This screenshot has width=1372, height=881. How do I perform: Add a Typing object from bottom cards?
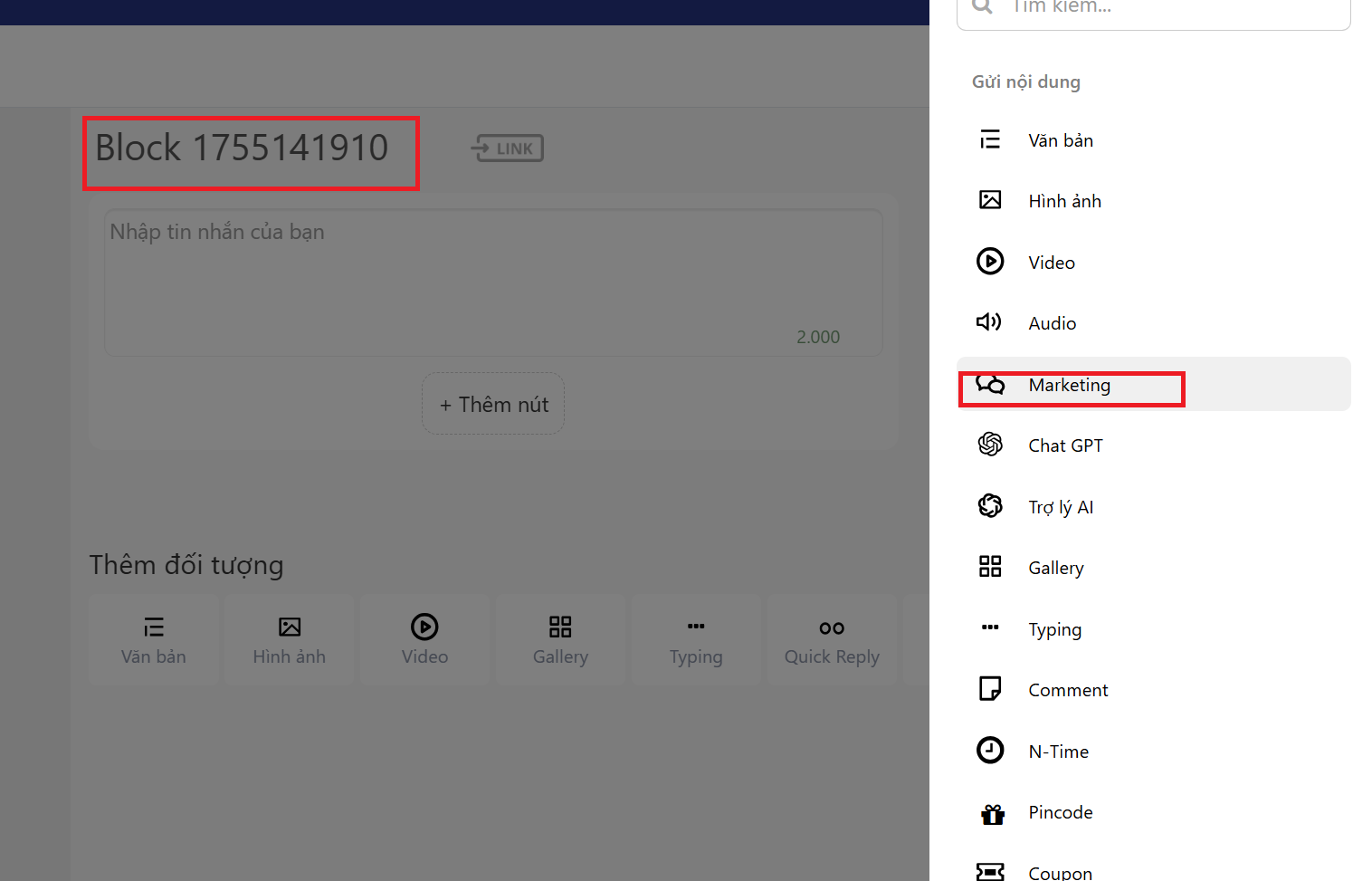pos(696,640)
